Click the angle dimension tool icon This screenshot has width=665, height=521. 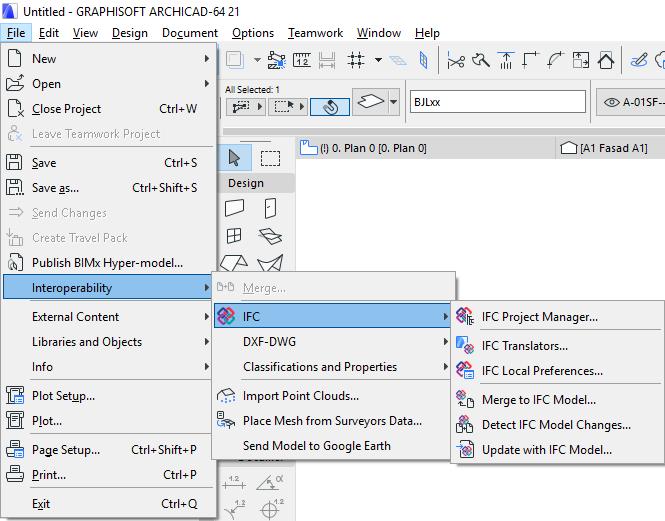[x=270, y=482]
